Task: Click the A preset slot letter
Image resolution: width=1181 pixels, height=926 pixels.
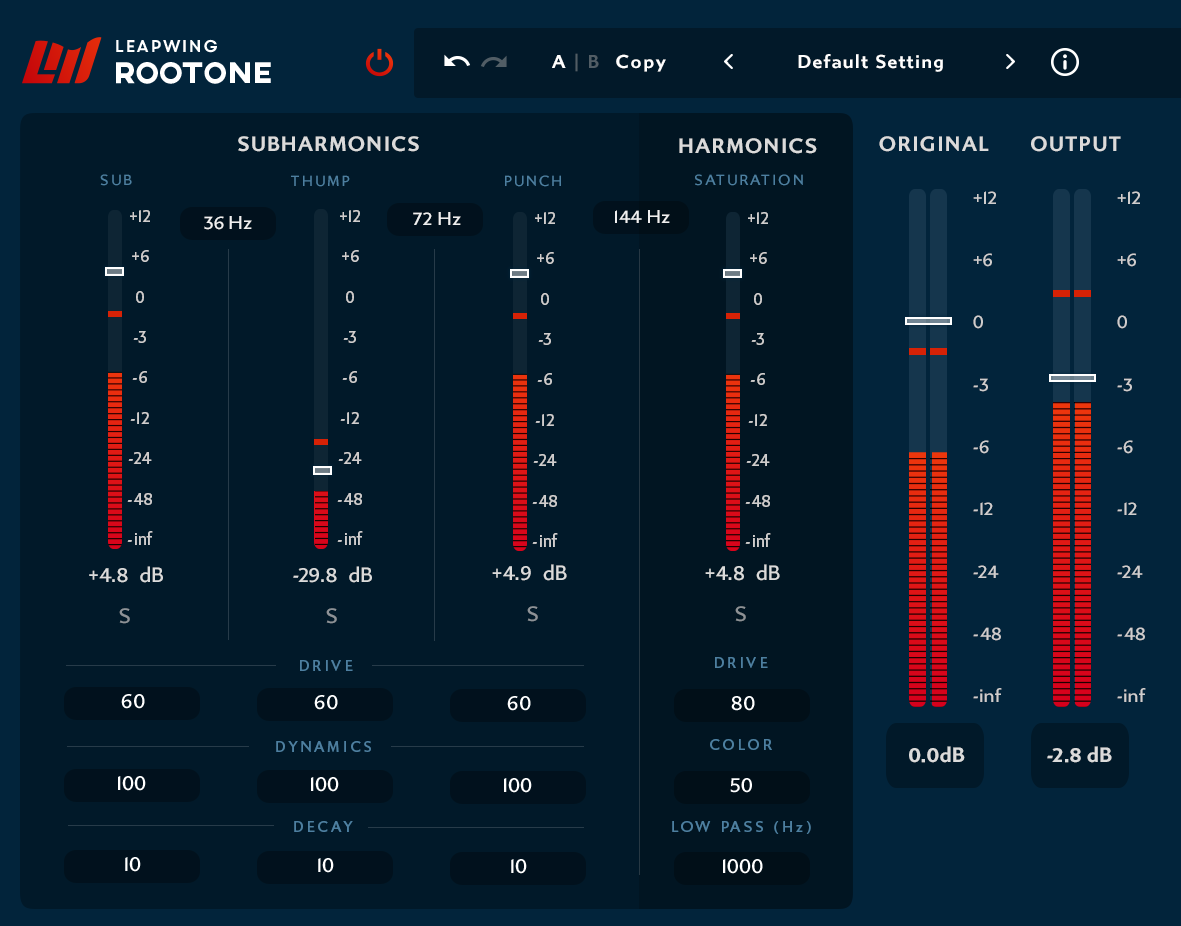Action: click(558, 61)
